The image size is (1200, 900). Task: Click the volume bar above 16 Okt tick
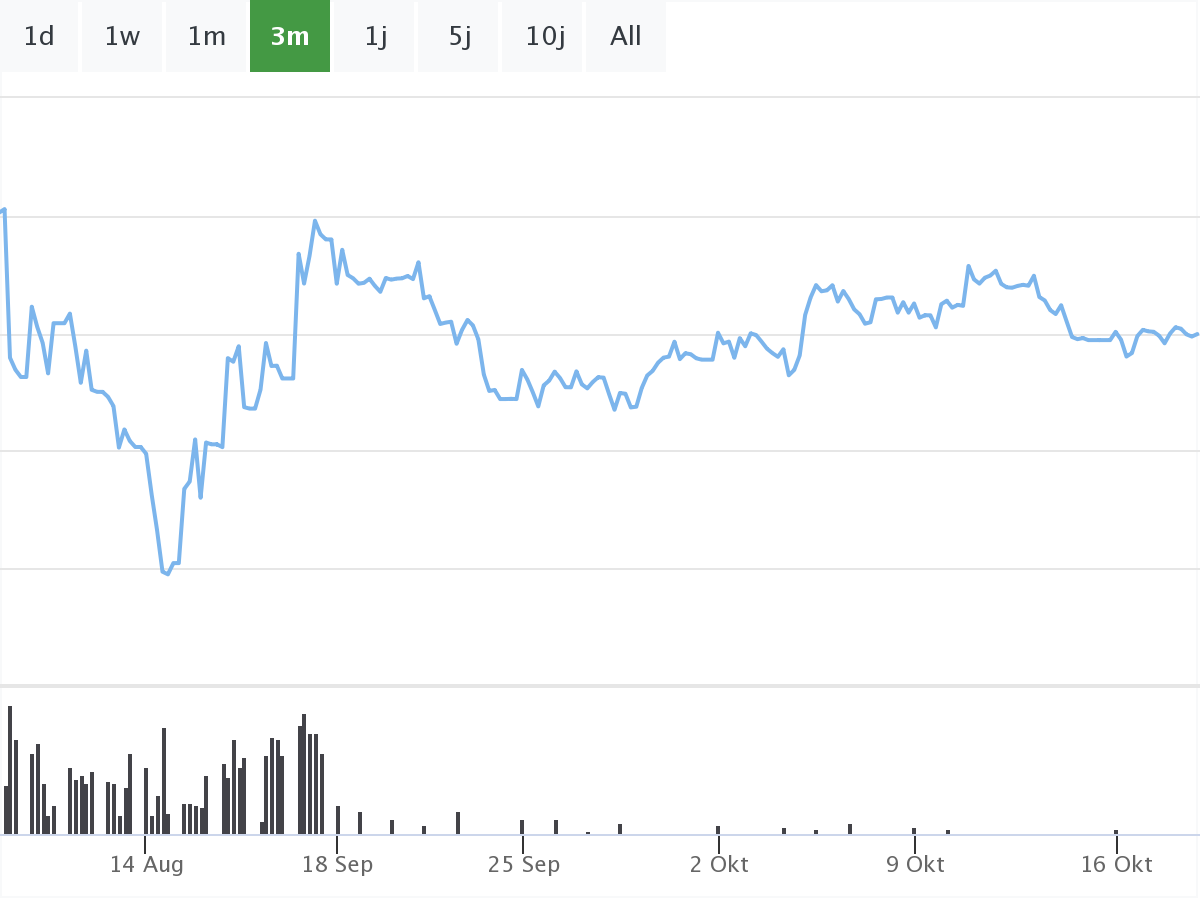[1116, 832]
